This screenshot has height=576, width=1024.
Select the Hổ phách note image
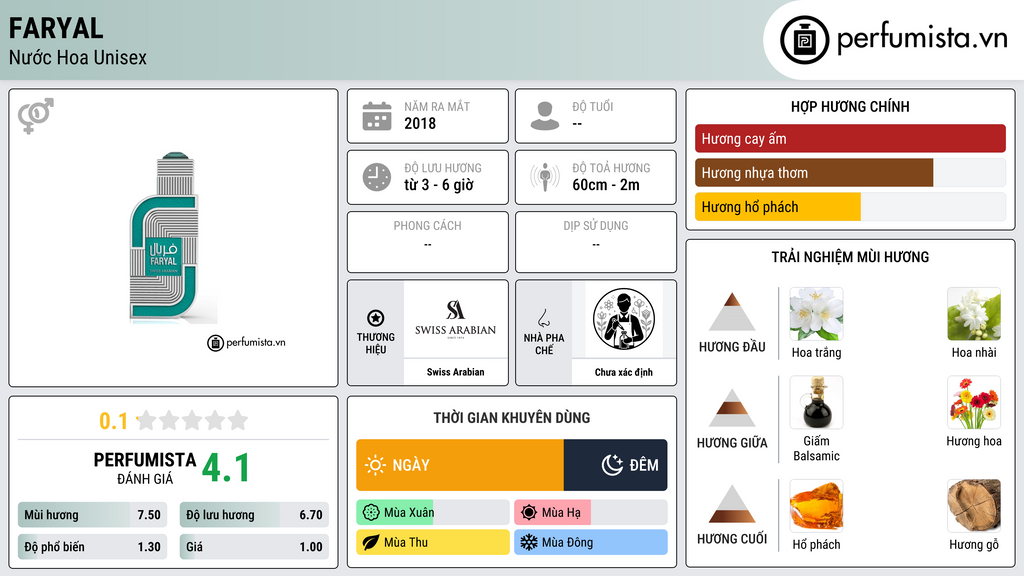[x=816, y=506]
